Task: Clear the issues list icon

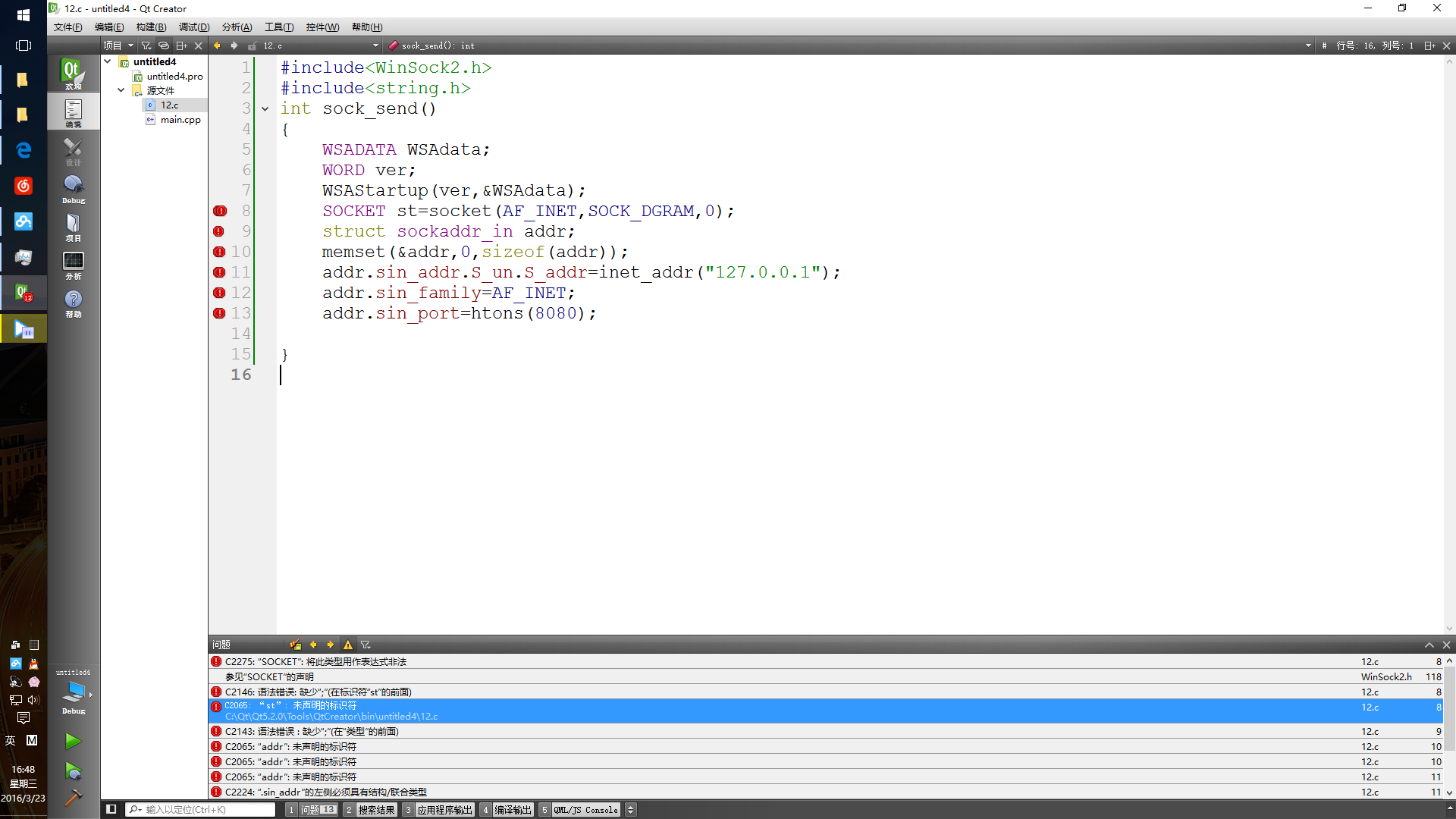Action: tap(295, 645)
